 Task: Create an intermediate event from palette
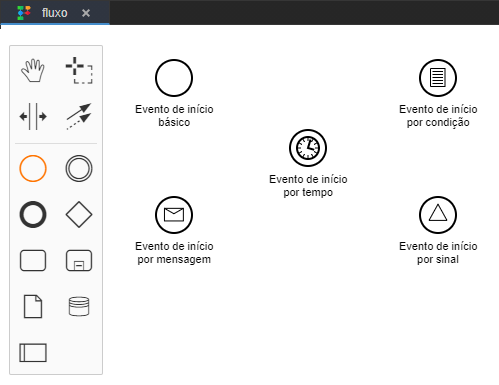coord(79,168)
